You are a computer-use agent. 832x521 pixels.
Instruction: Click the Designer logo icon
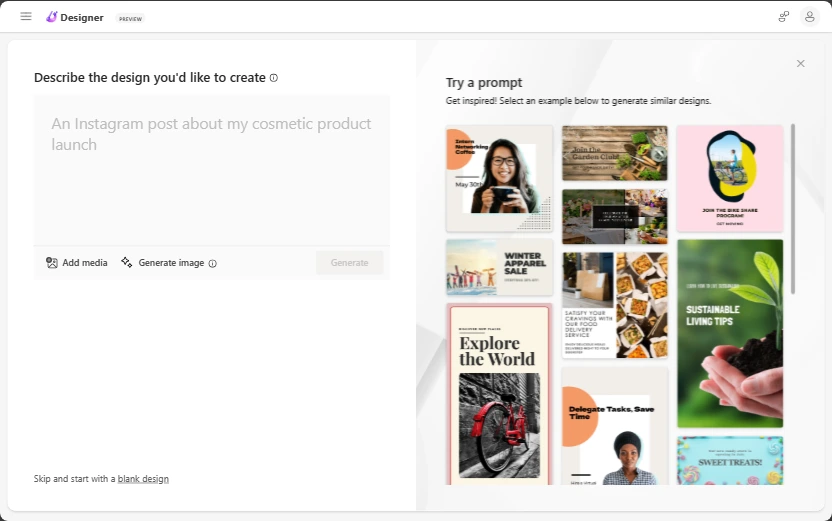coord(51,17)
